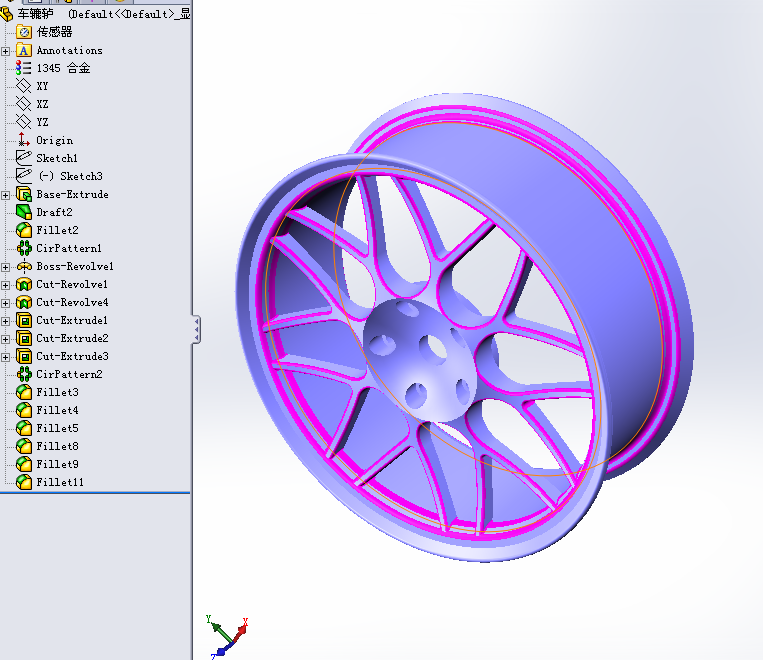Screen dimensions: 763x660
Task: Select the 1345 合金 material label
Action: [63, 68]
